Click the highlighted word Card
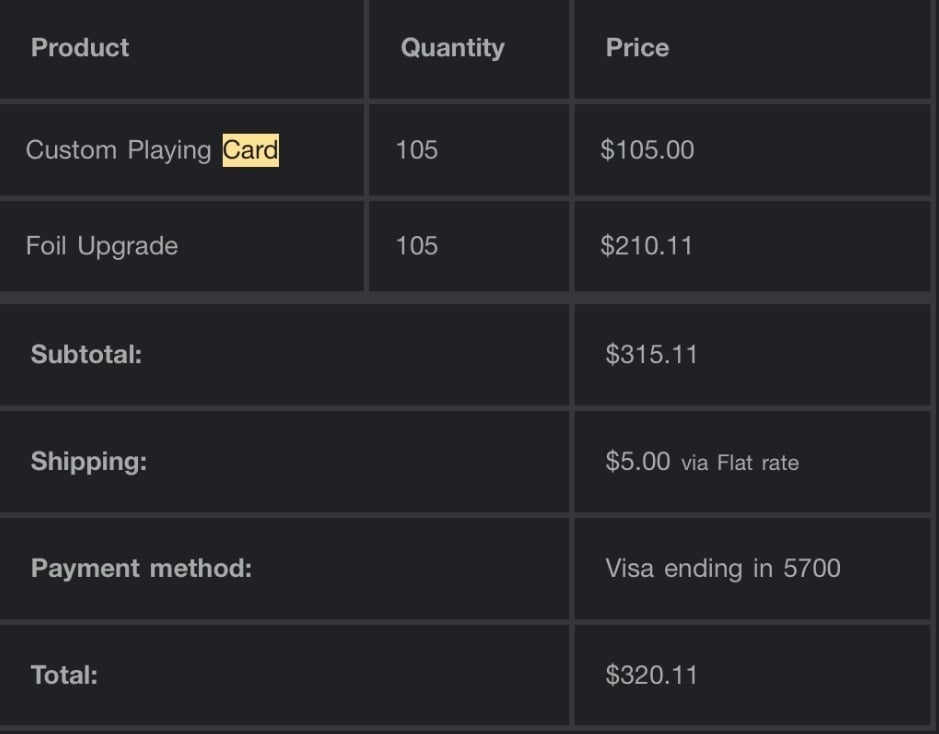 tap(250, 150)
